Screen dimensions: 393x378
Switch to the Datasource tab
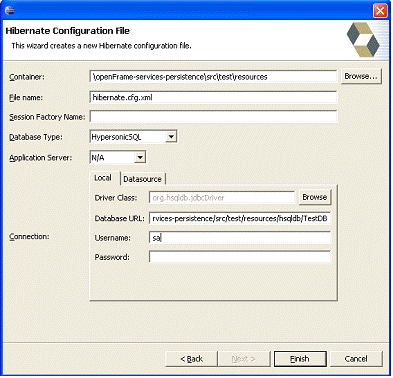pyautogui.click(x=142, y=179)
